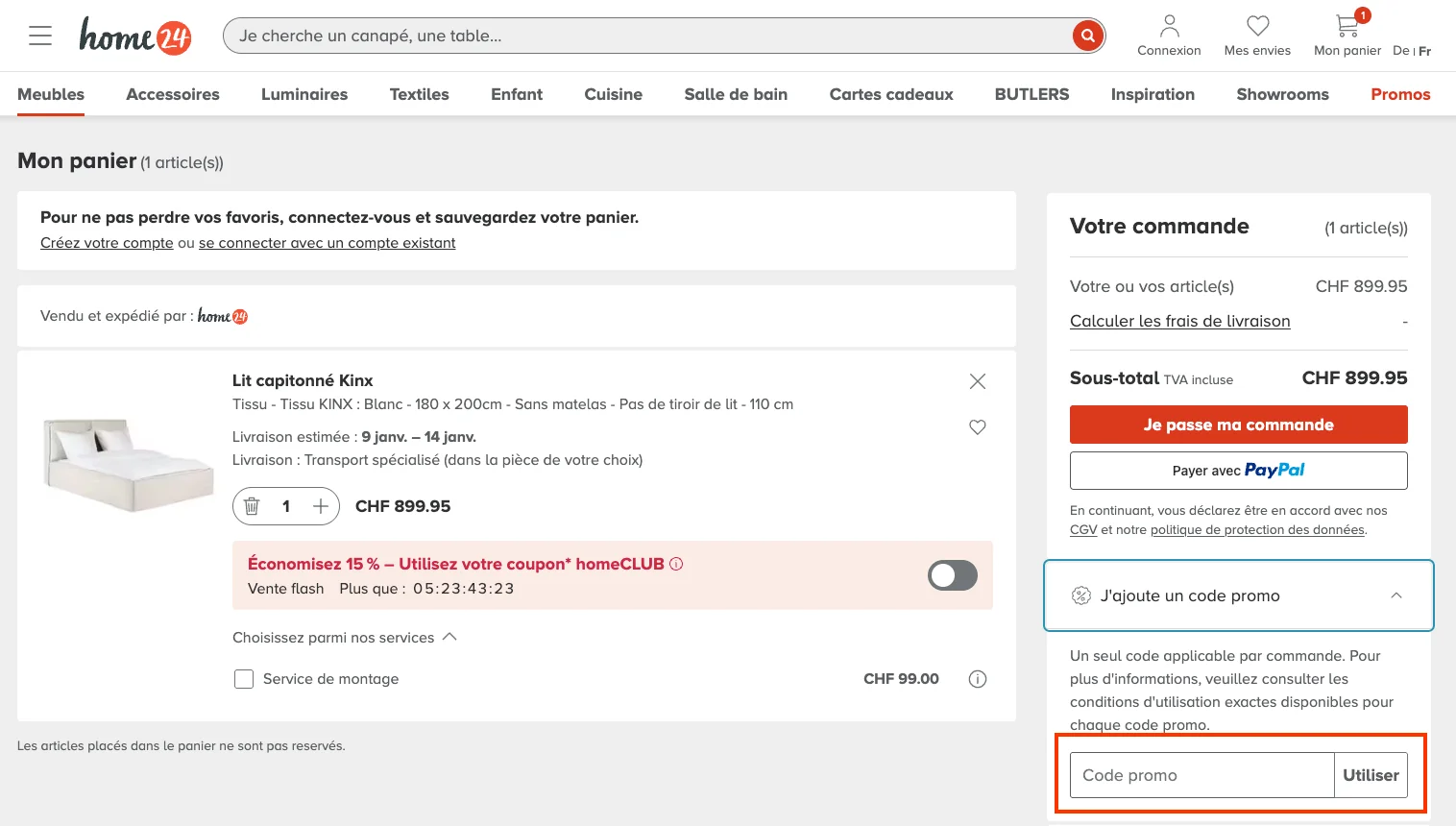Open Mon panier cart icon

tap(1345, 26)
